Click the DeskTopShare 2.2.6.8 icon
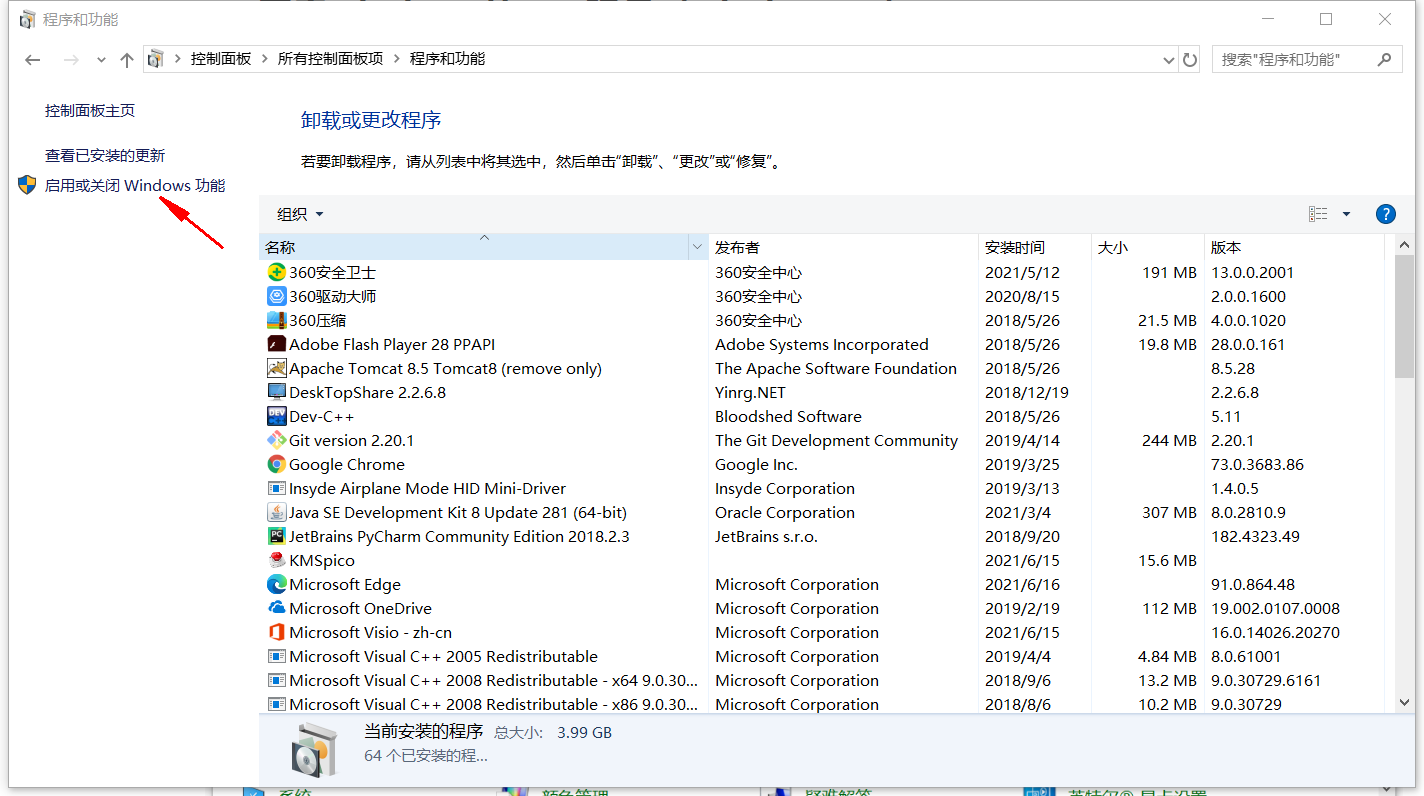Viewport: 1424px width, 796px height. tap(277, 392)
